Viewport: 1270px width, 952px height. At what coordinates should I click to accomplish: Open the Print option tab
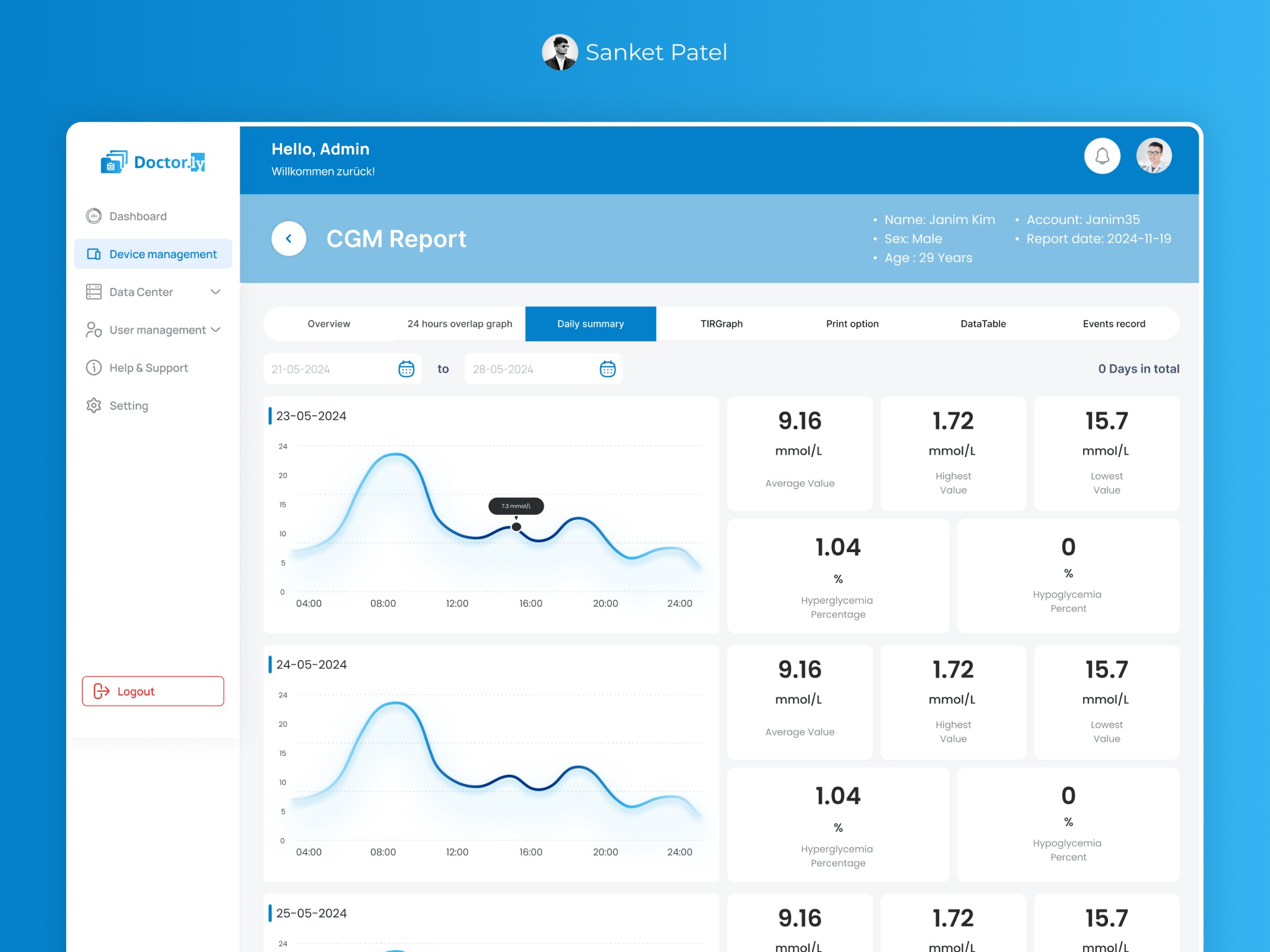coord(852,324)
